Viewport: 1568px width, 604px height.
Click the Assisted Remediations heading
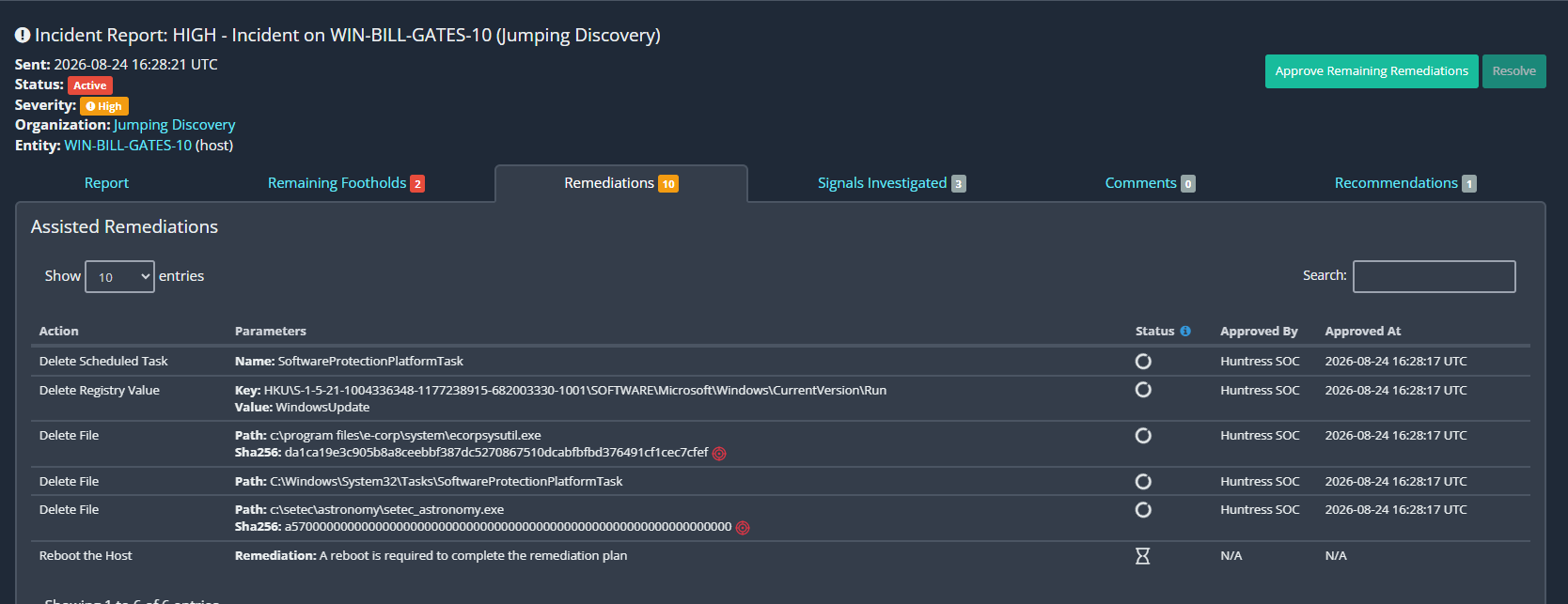(124, 226)
